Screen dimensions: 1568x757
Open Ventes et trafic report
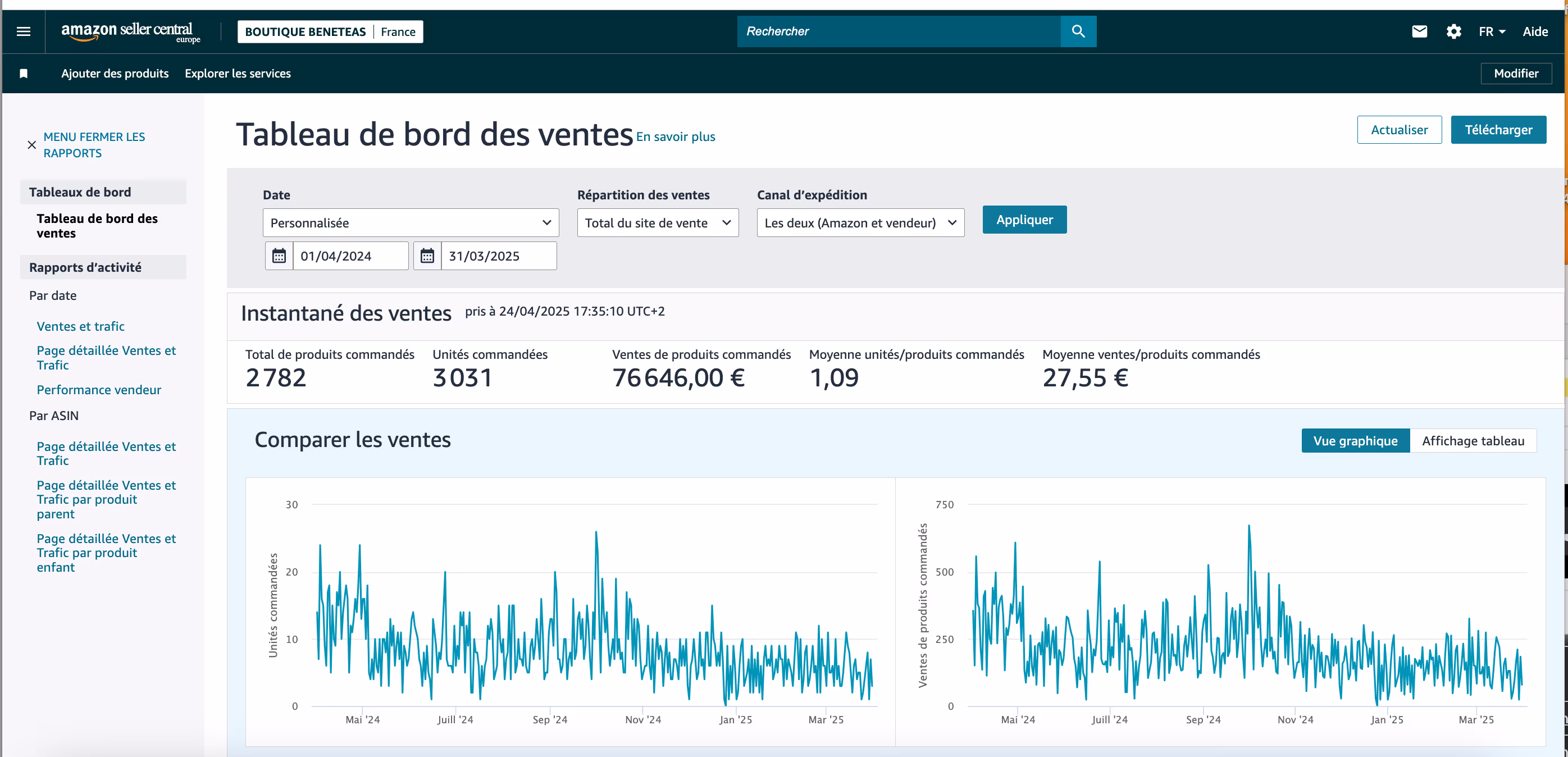coord(80,326)
